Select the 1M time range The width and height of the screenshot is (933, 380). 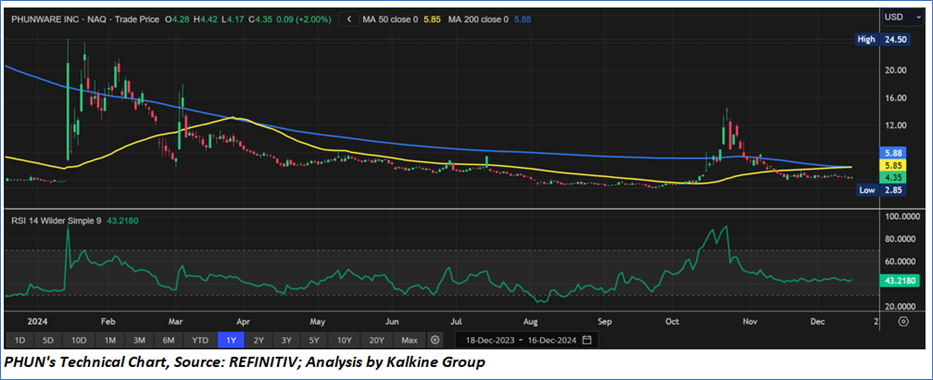(109, 340)
